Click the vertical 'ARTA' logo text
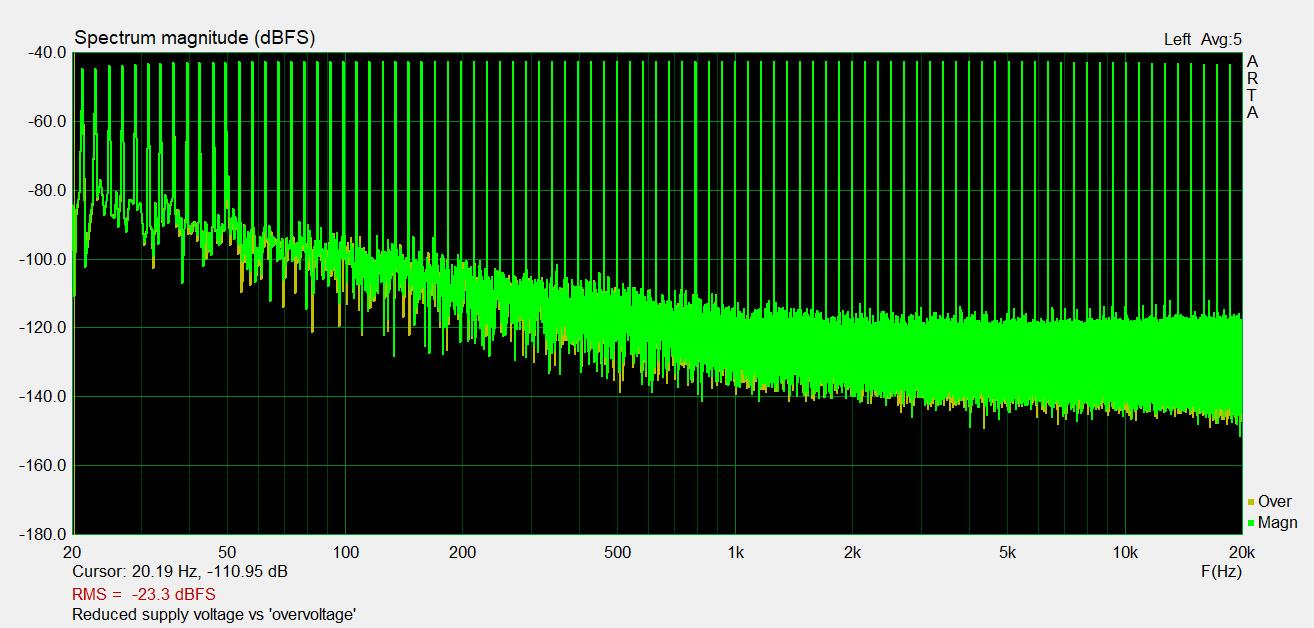Viewport: 1314px width, 628px height. coord(1252,87)
